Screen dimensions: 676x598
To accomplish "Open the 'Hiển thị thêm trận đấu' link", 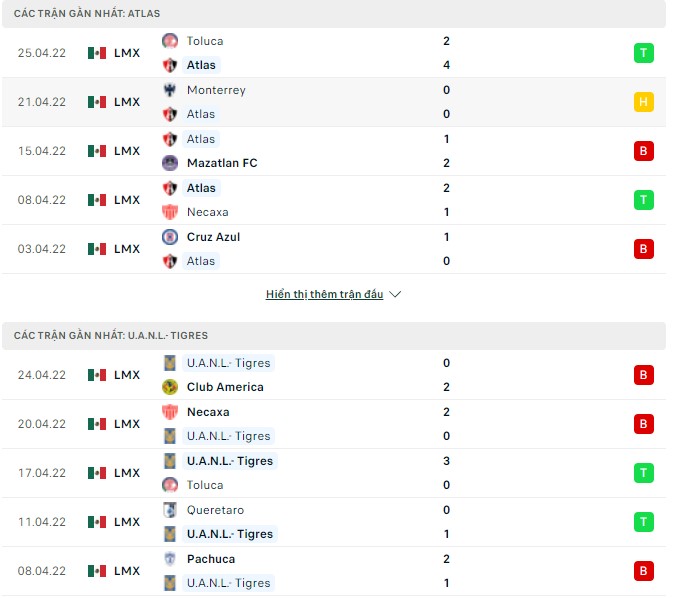I will point(325,295).
